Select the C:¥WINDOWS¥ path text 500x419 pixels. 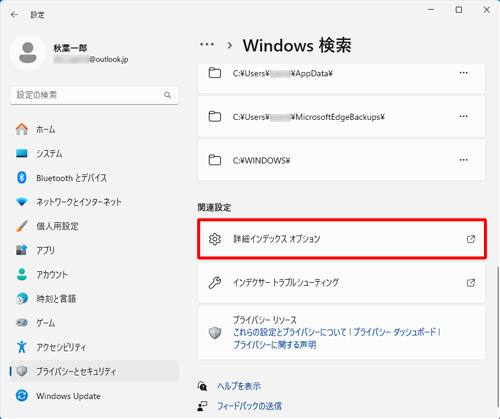coord(261,161)
